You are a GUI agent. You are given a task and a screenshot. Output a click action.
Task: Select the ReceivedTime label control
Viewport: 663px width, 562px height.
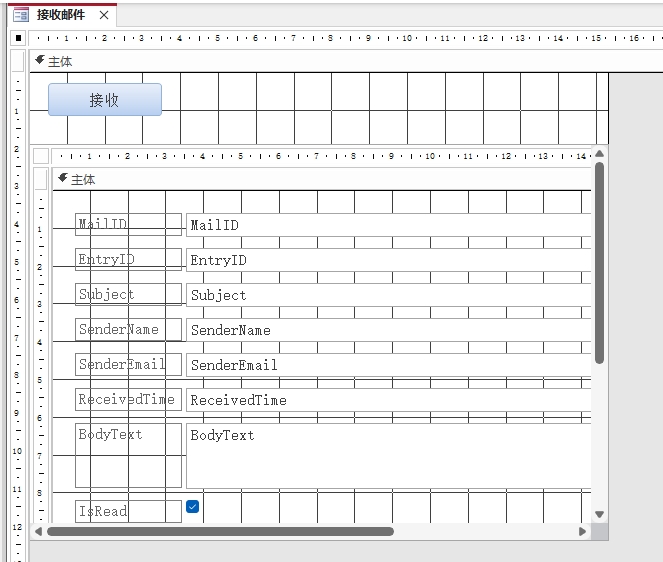(129, 400)
